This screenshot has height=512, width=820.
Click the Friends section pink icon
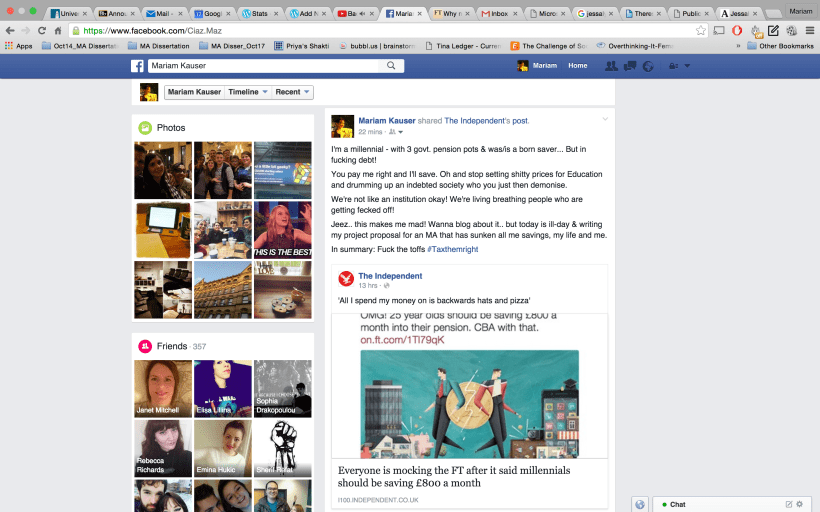[x=145, y=346]
